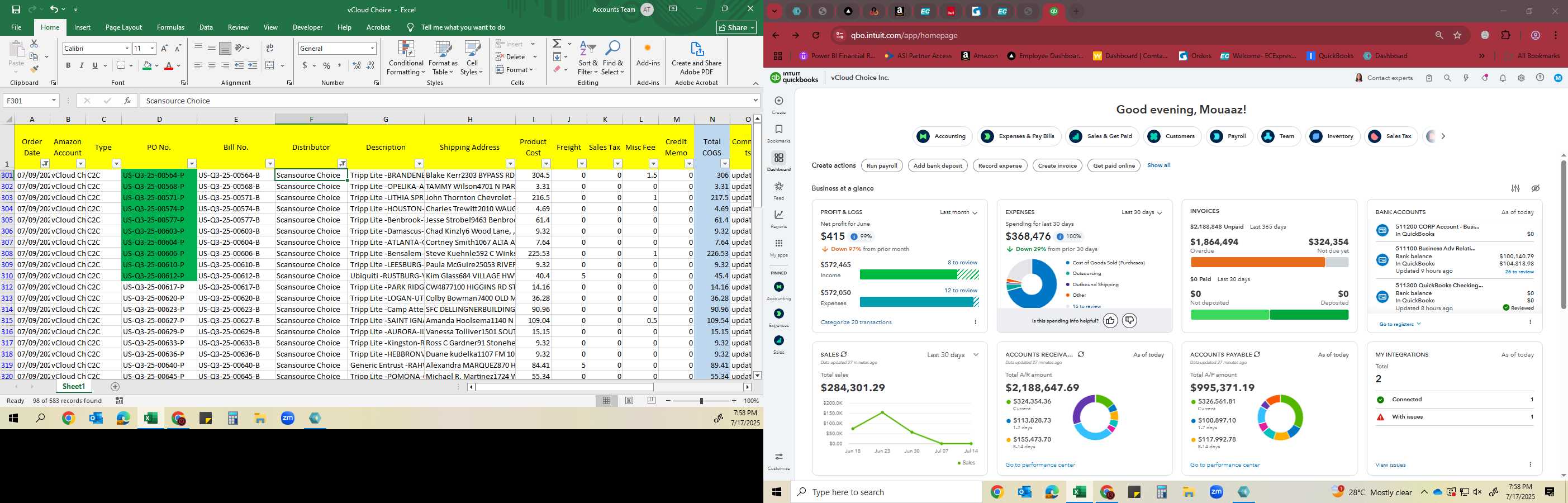Click the QuickBooks search magnifier icon
This screenshot has height=503, width=1568.
point(1447,78)
